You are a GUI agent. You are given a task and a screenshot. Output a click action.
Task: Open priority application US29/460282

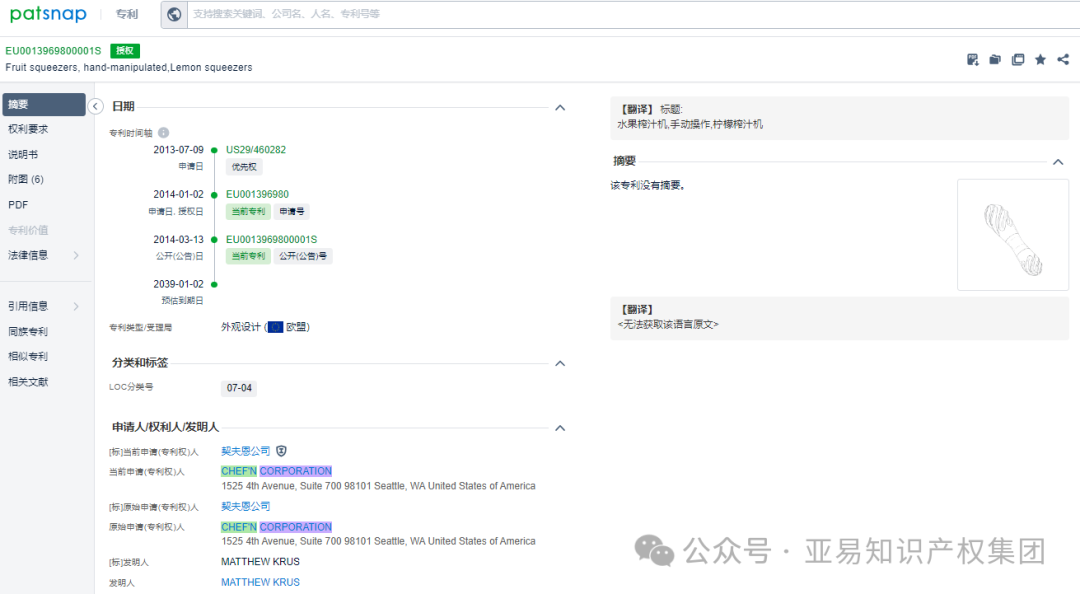(254, 149)
